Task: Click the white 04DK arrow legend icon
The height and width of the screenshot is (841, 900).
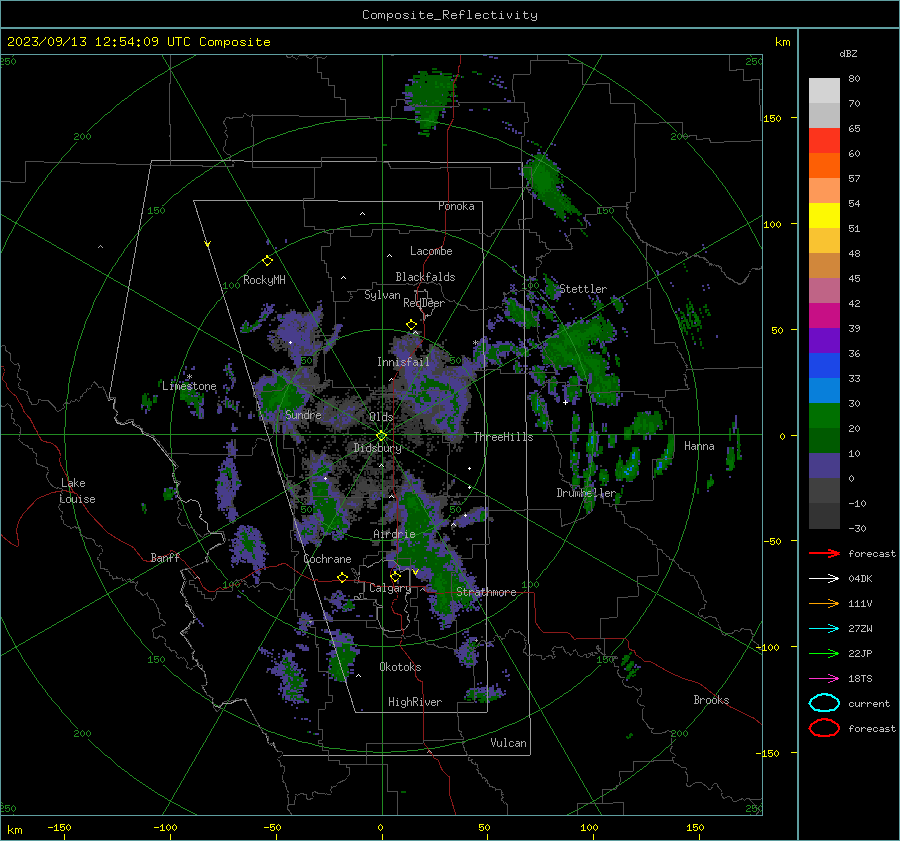Action: point(824,578)
